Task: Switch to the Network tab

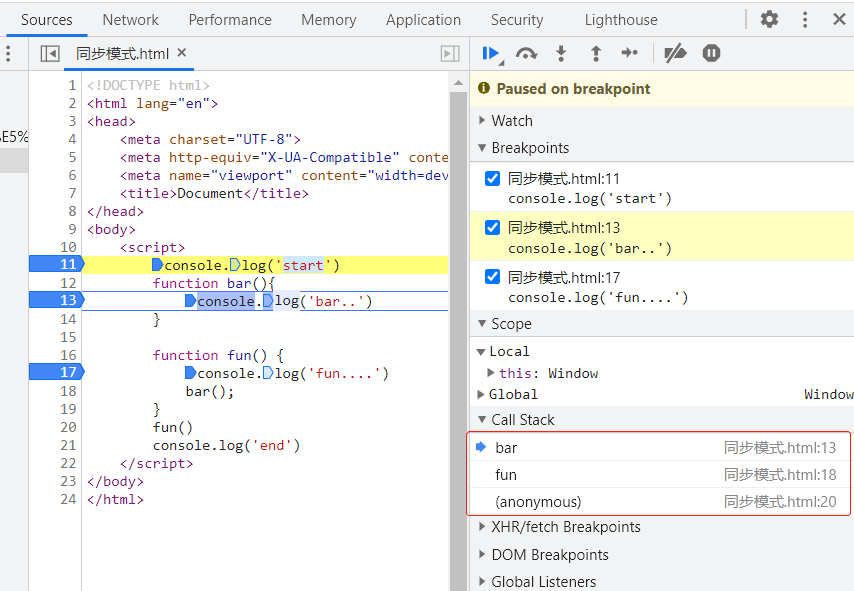Action: (131, 20)
